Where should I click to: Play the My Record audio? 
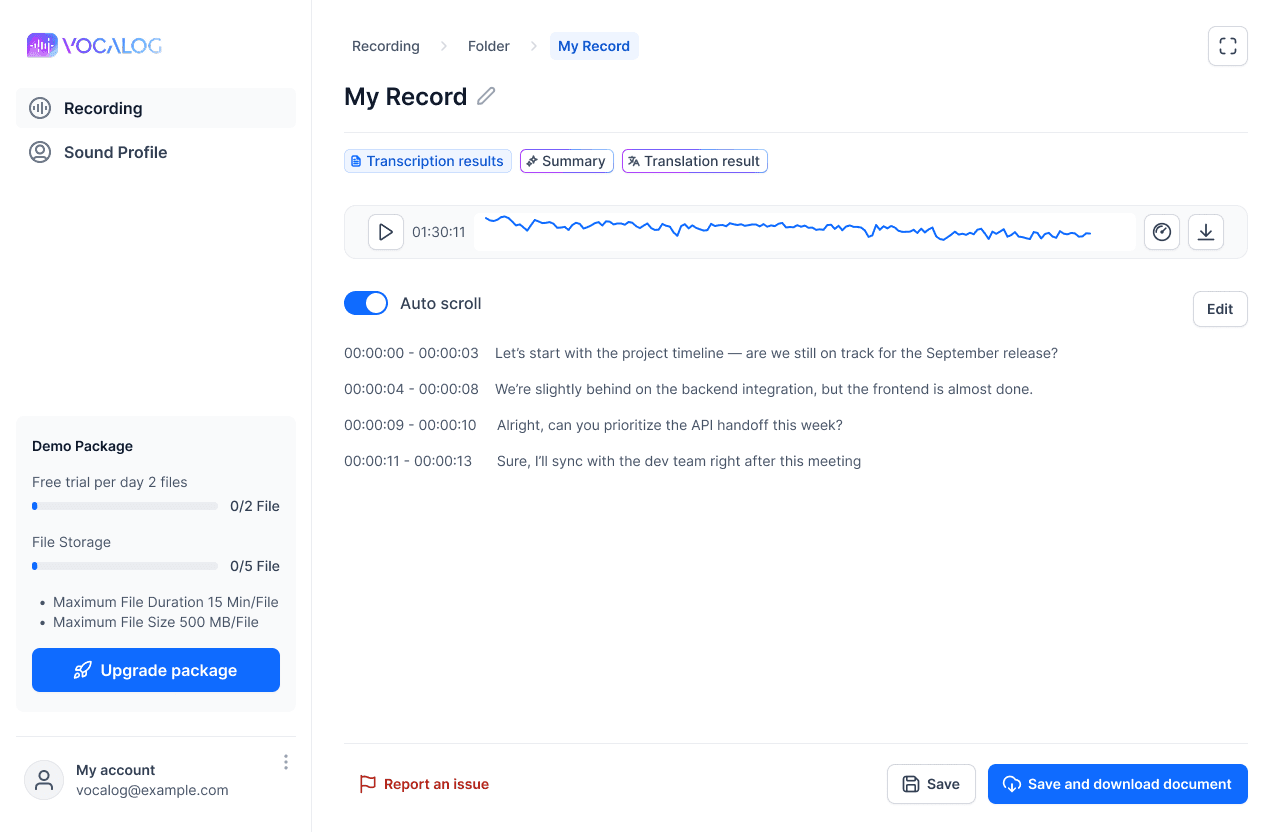(x=385, y=231)
